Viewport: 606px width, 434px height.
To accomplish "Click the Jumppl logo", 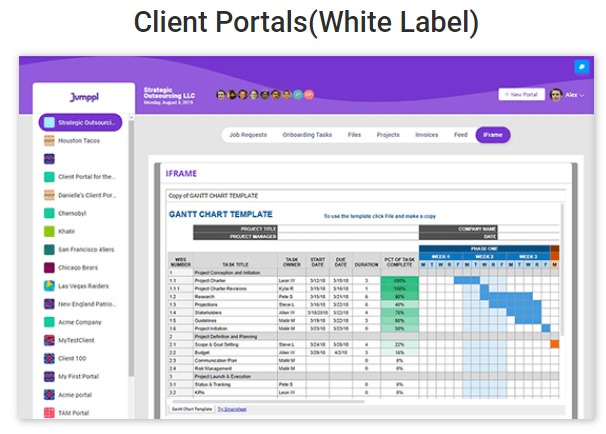I will pyautogui.click(x=84, y=97).
